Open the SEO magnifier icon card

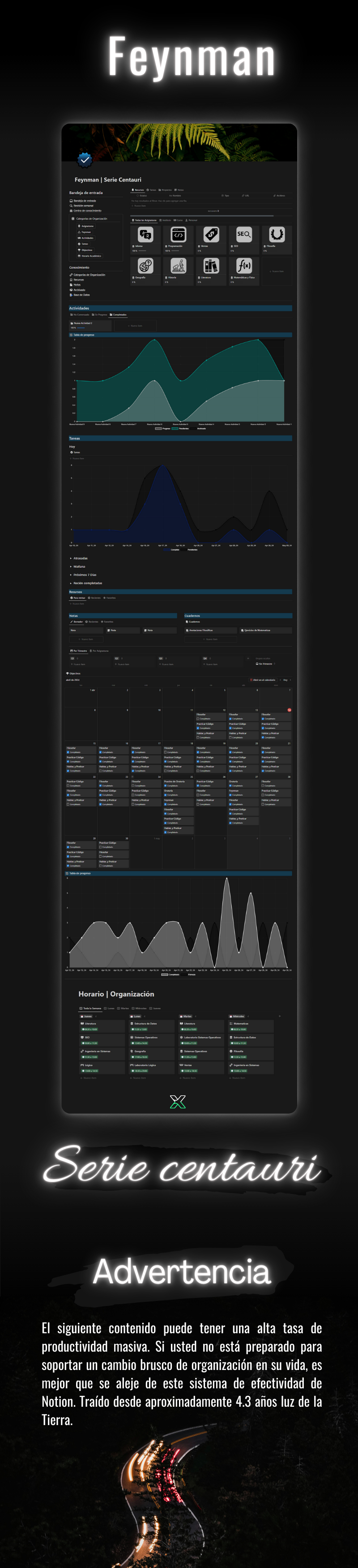click(244, 234)
